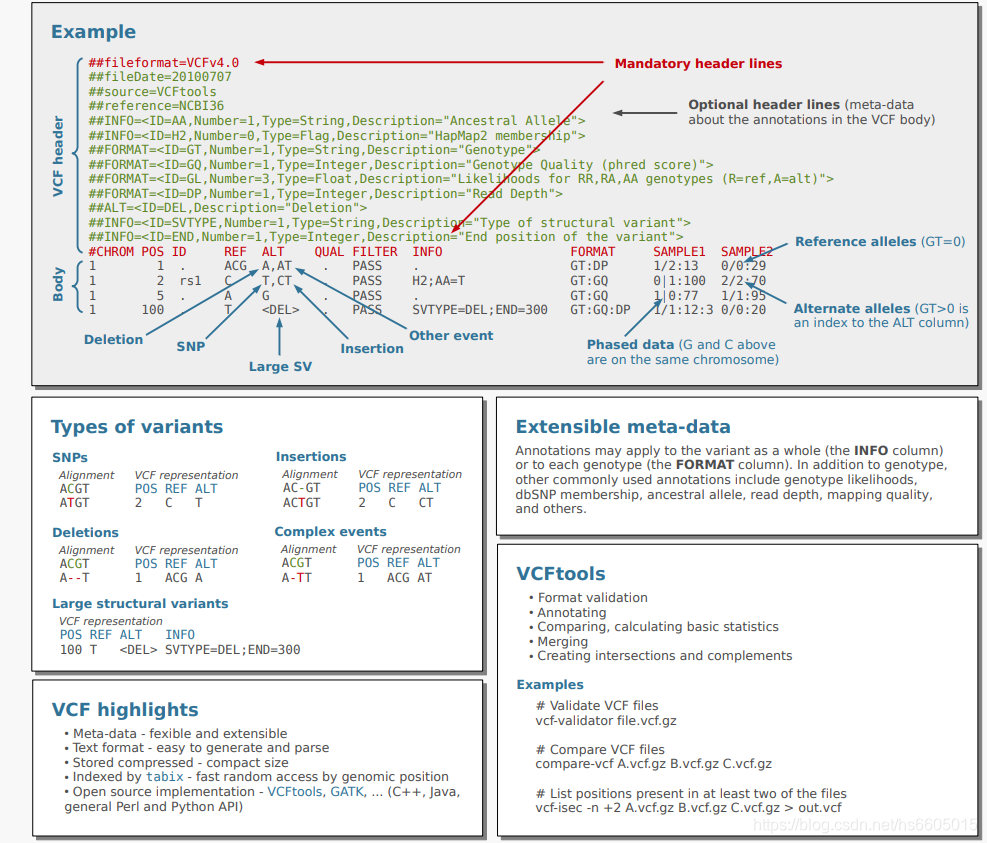
Task: Select the "Insertion" arrow label
Action: click(x=372, y=349)
